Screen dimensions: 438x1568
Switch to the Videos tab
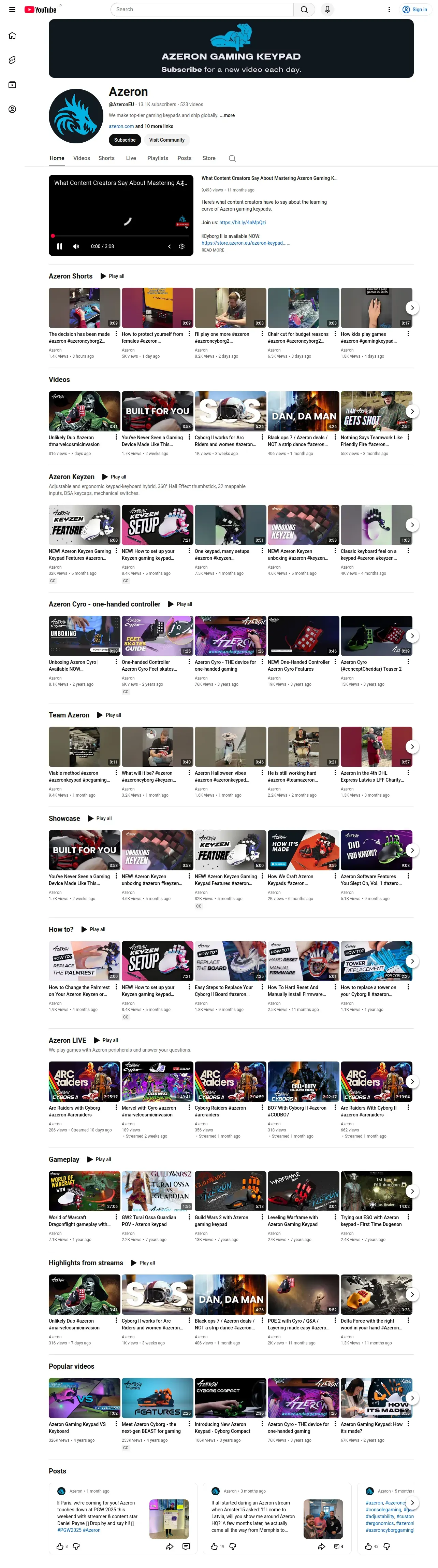(x=82, y=158)
